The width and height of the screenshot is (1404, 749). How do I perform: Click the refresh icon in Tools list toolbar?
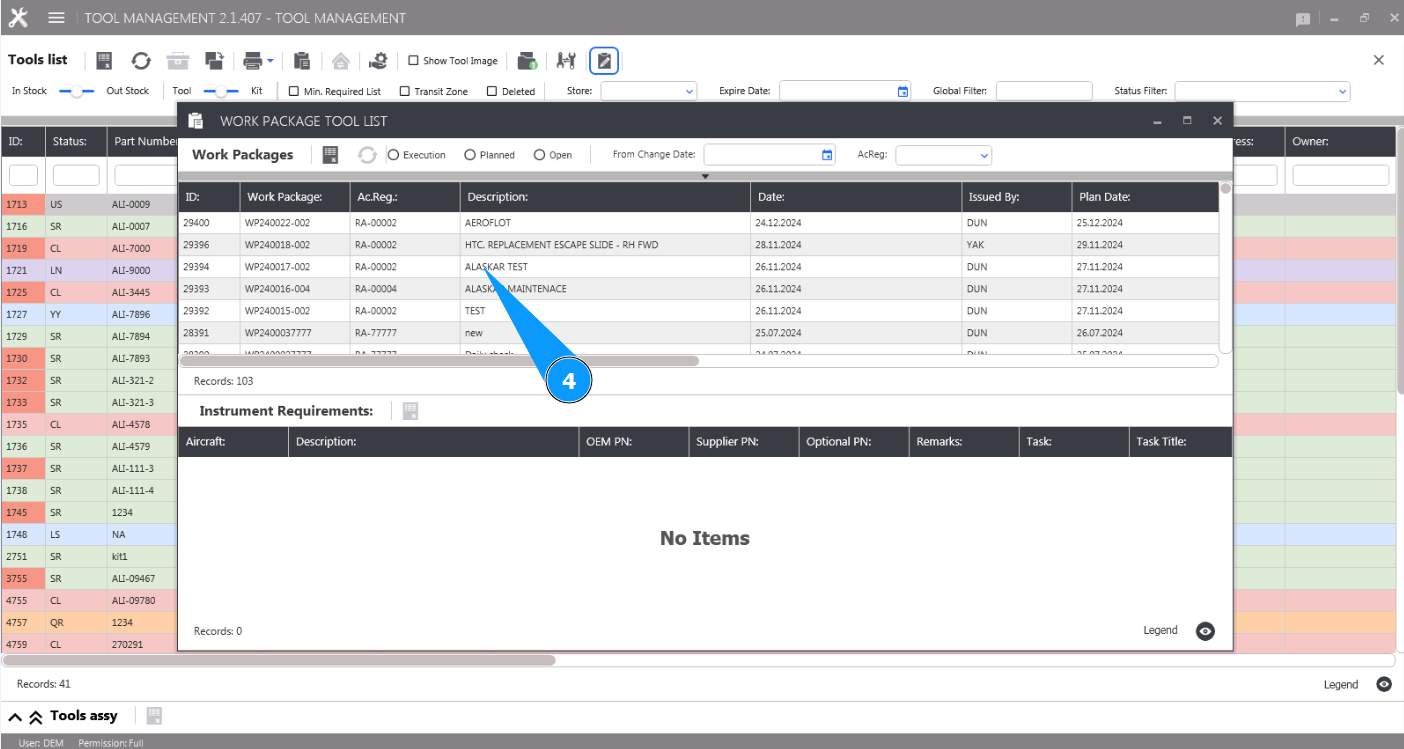pos(141,61)
